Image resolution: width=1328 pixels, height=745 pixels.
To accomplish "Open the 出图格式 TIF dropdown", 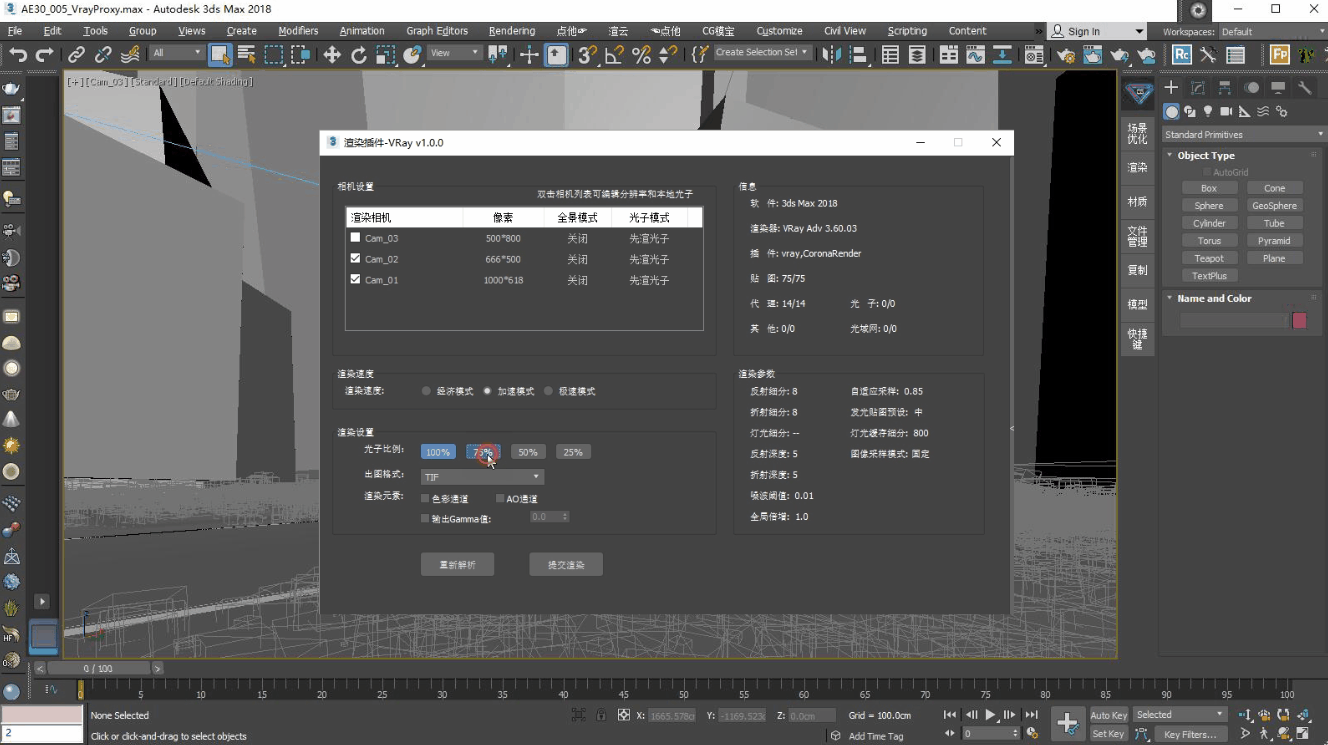I will 482,477.
